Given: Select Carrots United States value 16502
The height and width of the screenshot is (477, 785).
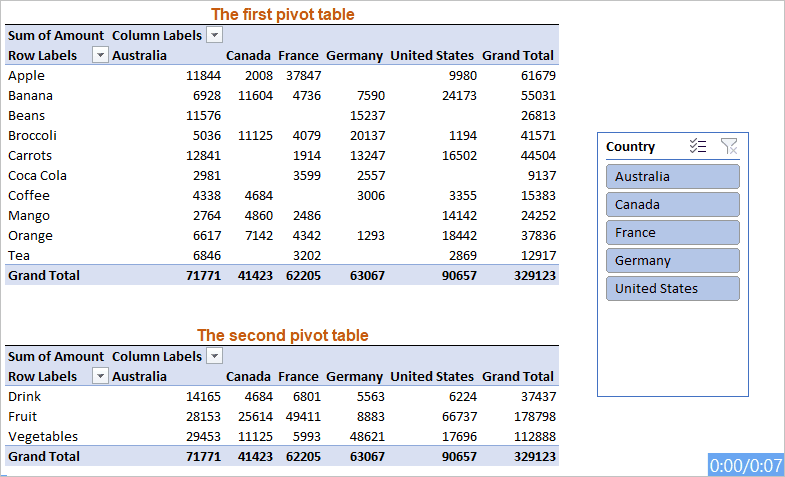Looking at the screenshot, I should coord(459,156).
